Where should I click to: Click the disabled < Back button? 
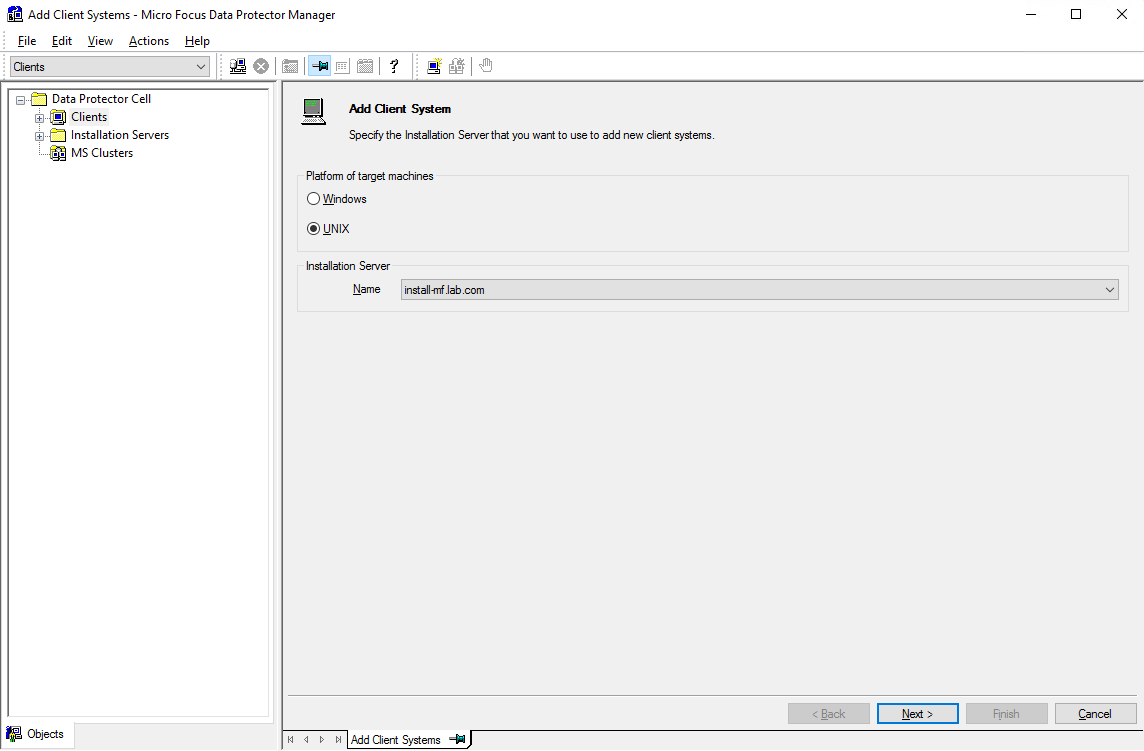[x=829, y=714]
